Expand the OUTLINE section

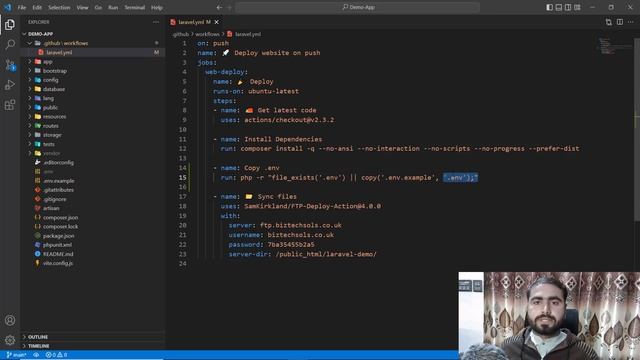(92, 337)
